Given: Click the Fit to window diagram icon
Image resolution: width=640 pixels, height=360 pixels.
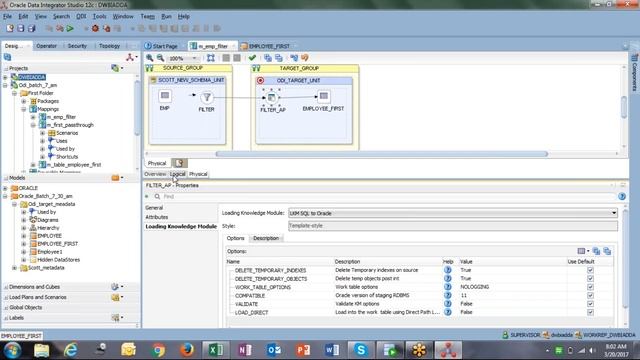Looking at the screenshot, I should [x=211, y=58].
